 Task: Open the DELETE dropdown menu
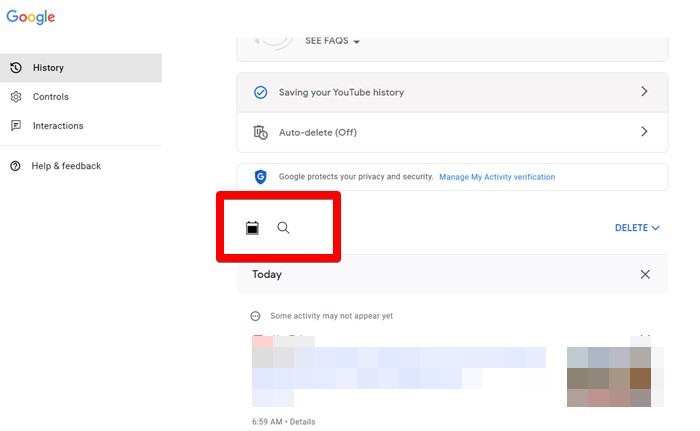coord(637,228)
